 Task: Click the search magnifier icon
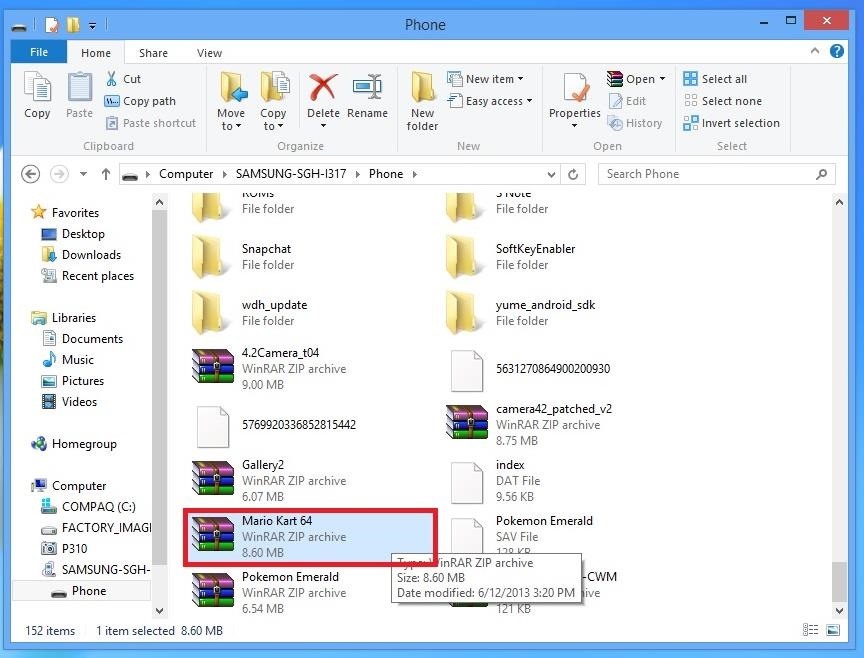coord(821,174)
